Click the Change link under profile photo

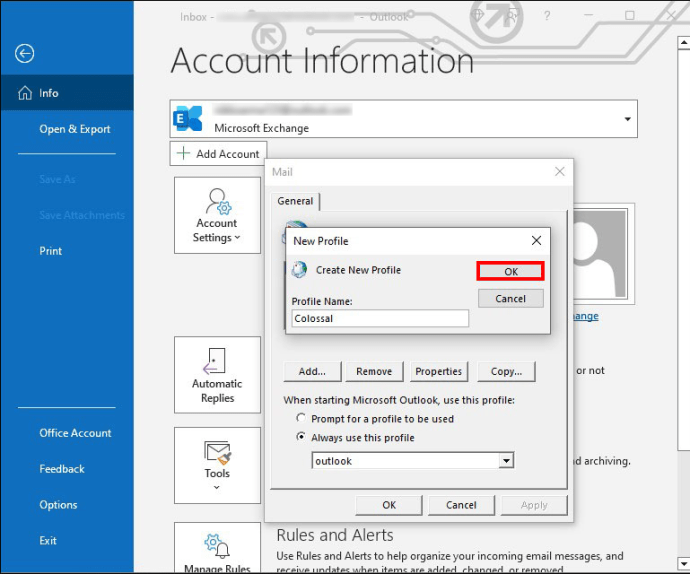[585, 316]
